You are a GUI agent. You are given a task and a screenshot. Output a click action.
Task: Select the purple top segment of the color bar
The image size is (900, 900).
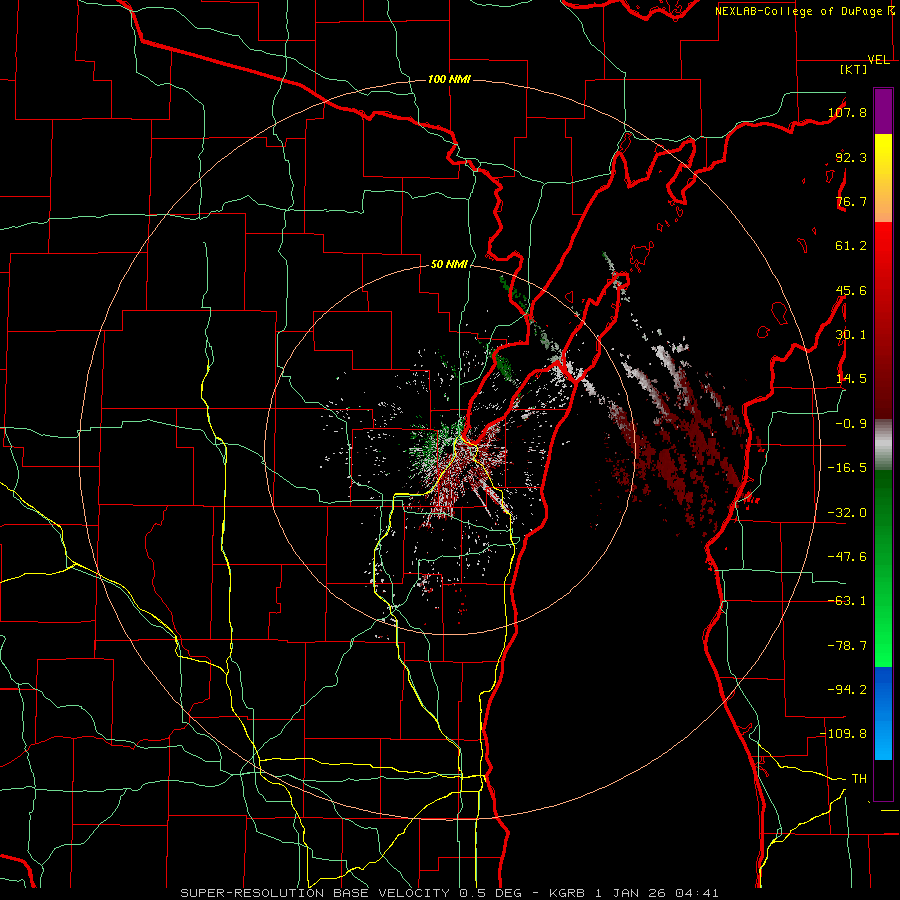tap(883, 112)
